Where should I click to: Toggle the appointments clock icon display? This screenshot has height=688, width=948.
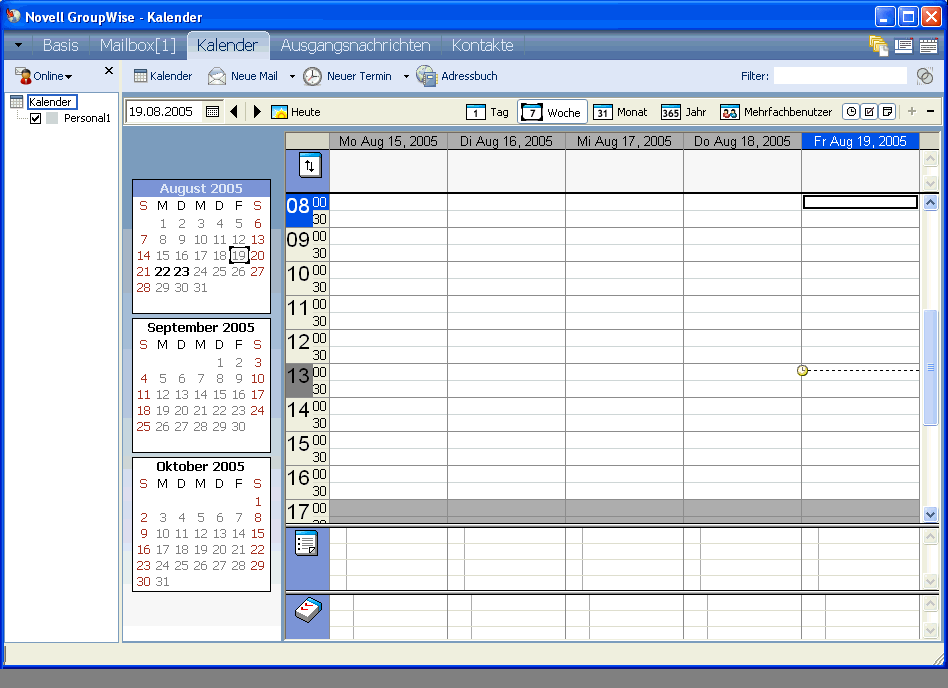(851, 111)
